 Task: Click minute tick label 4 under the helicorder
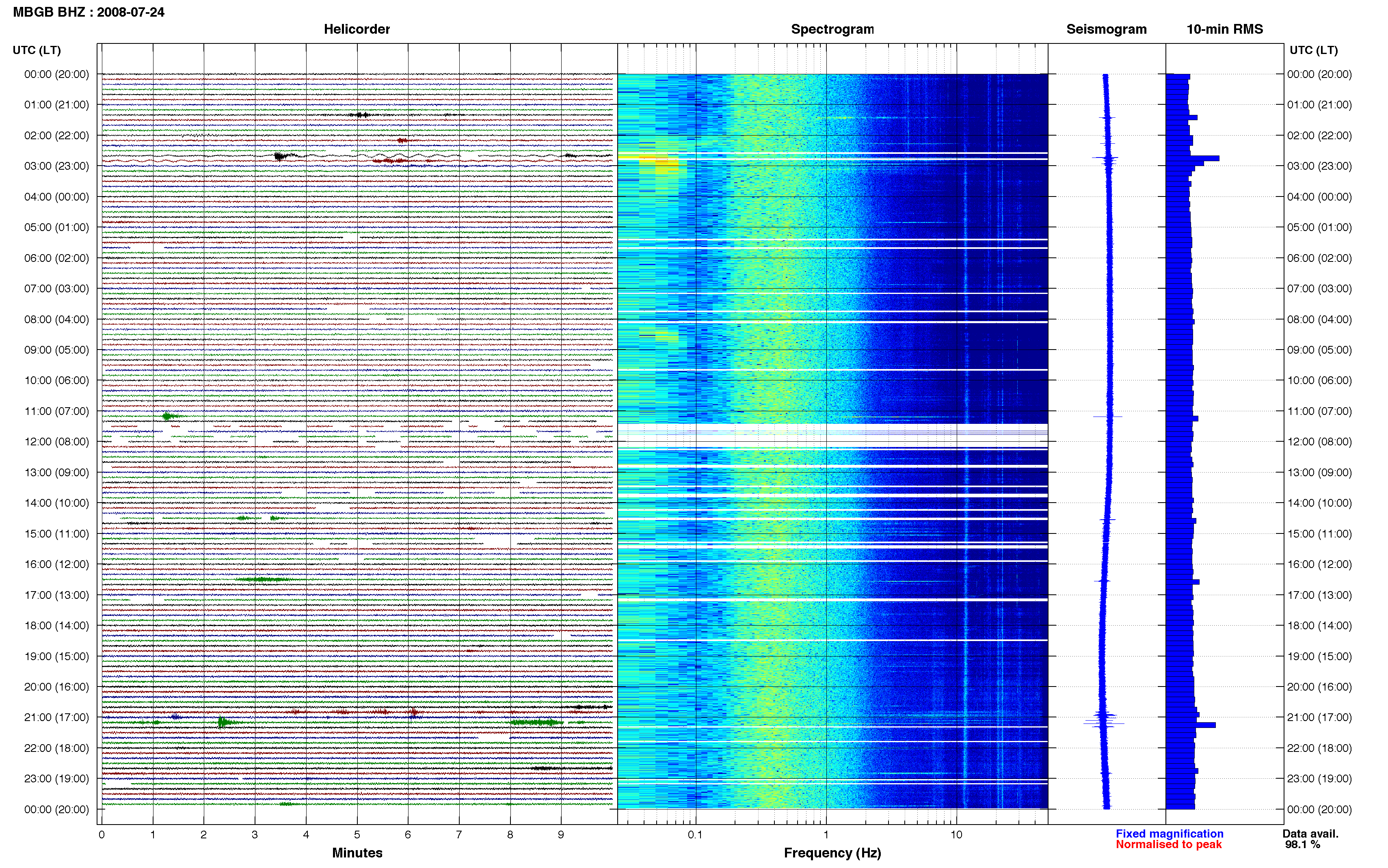coord(305,835)
